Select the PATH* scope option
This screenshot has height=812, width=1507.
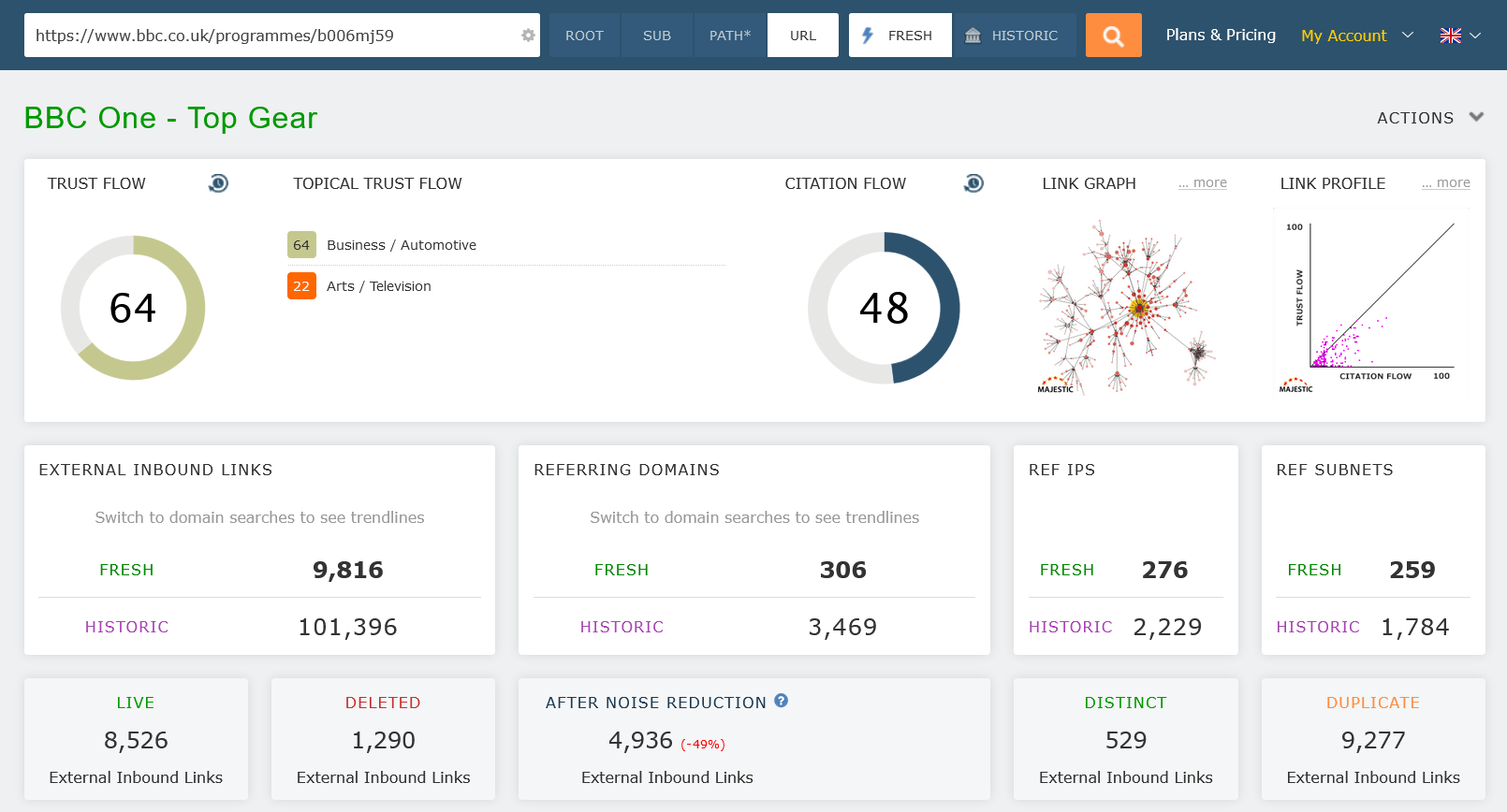tap(729, 36)
